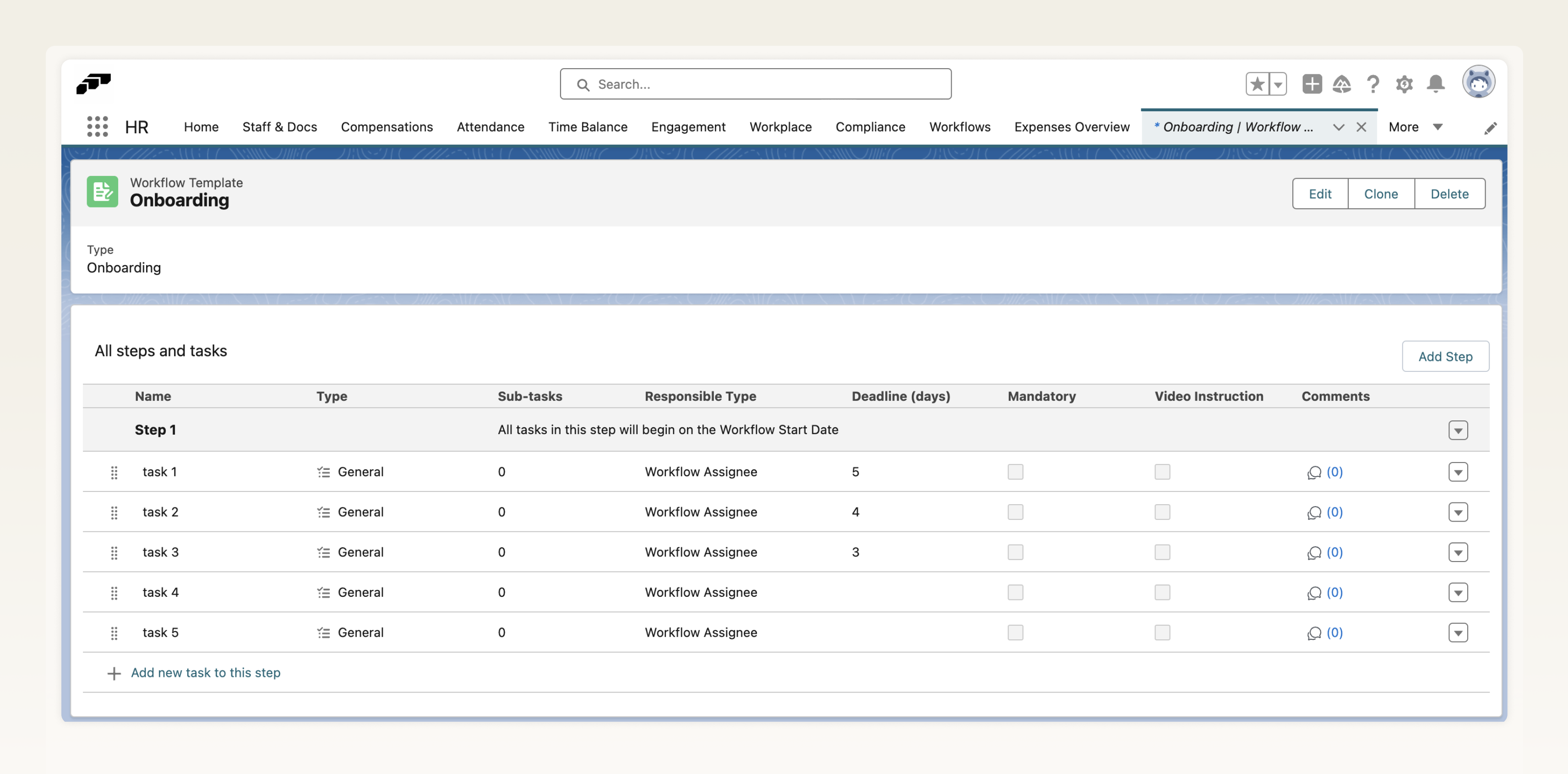Click inside the Search field
1568x774 pixels.
[755, 84]
